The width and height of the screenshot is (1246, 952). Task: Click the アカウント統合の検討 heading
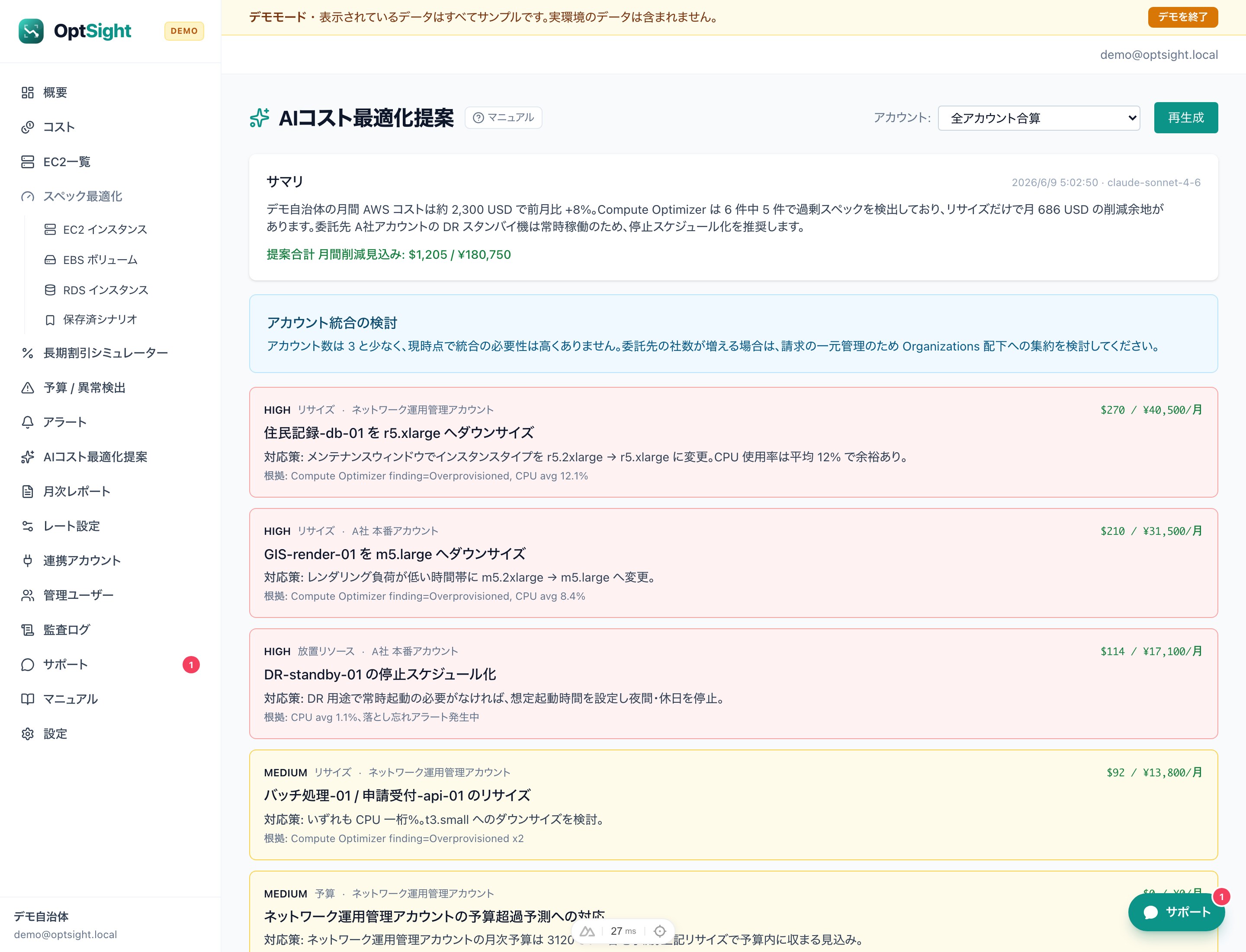pos(332,322)
